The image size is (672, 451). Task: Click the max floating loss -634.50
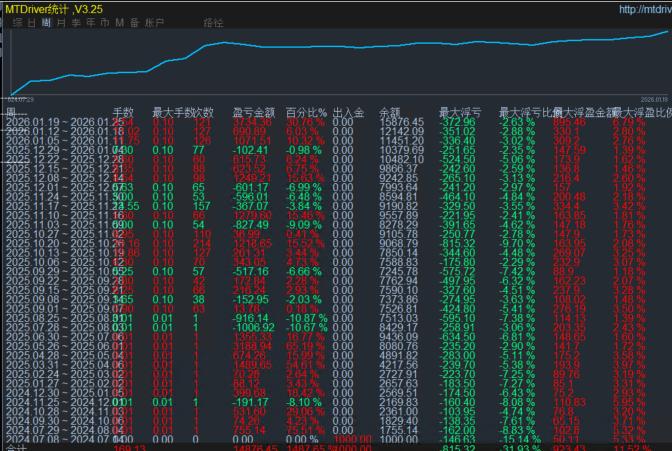coord(457,337)
